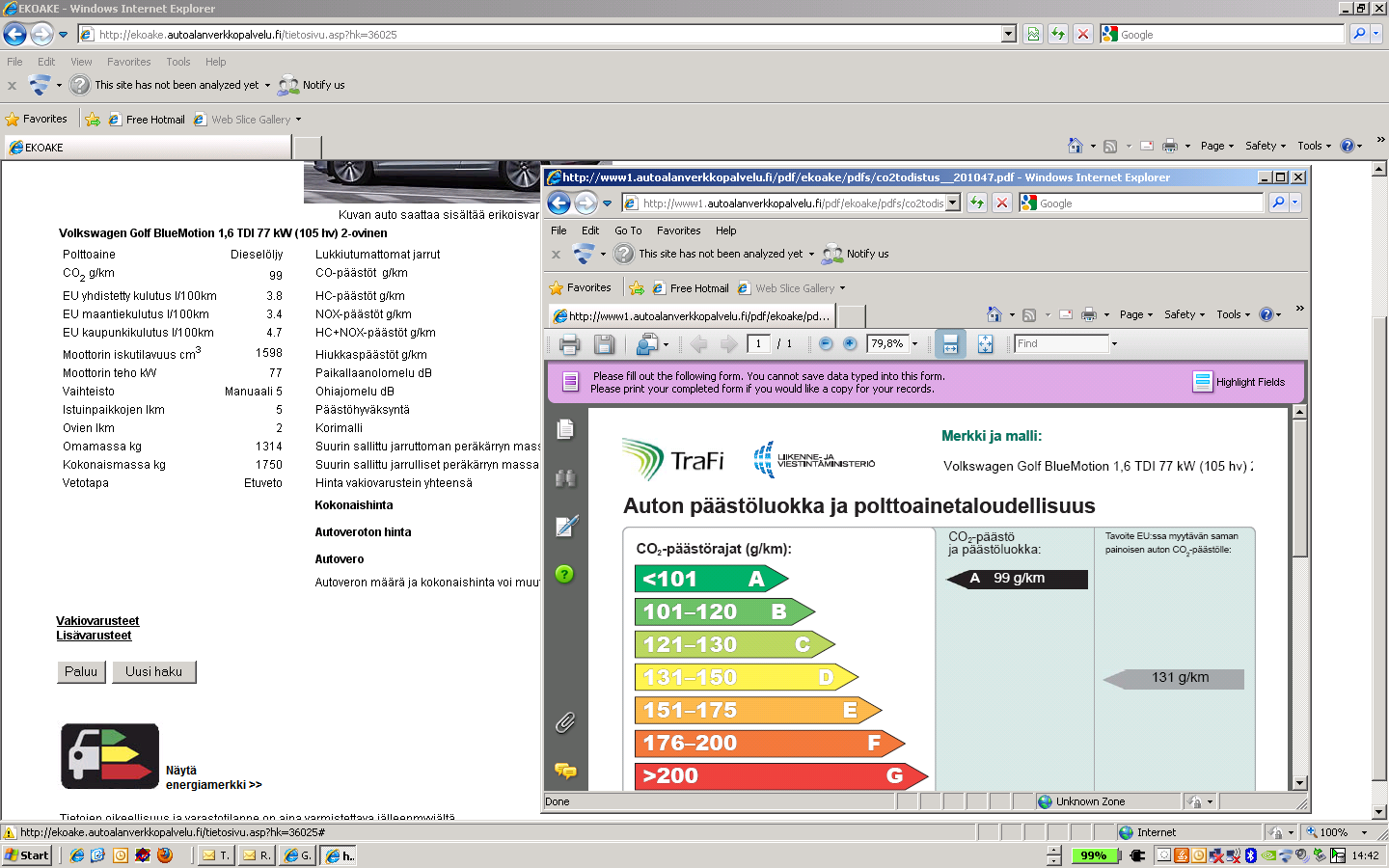Click the 'Dieselöljy' fuel value

[257, 255]
